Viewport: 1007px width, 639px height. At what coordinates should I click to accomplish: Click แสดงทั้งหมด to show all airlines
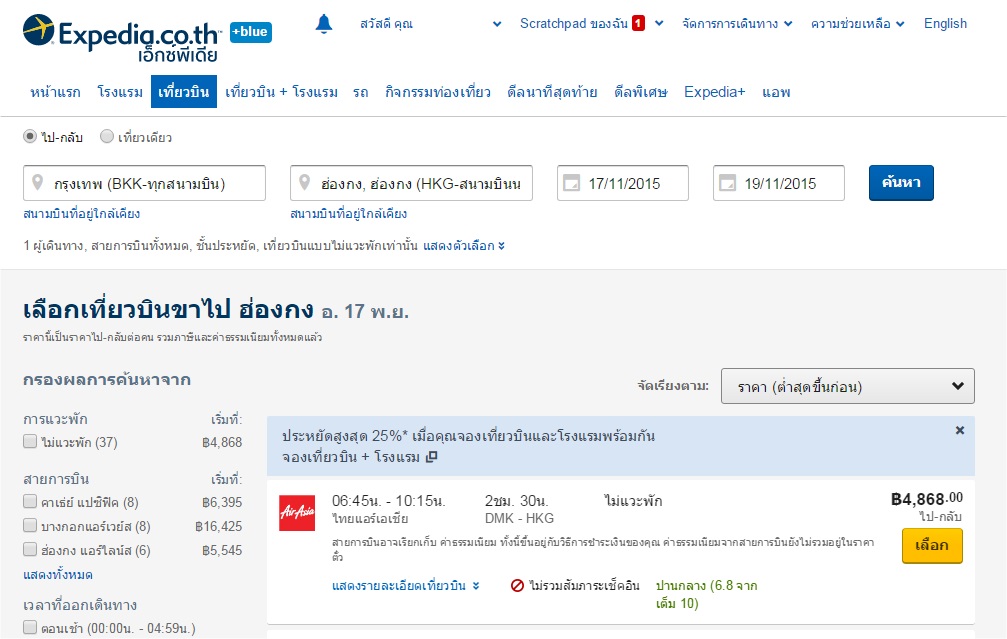(58, 574)
